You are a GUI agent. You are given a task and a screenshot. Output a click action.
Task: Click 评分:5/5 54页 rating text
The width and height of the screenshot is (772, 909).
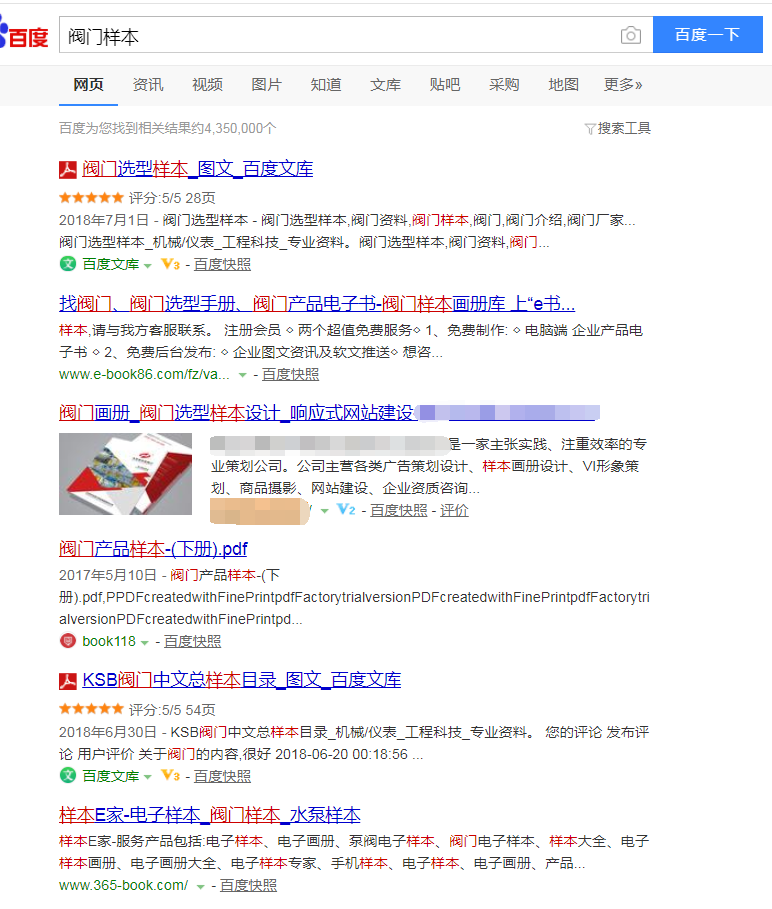(172, 710)
